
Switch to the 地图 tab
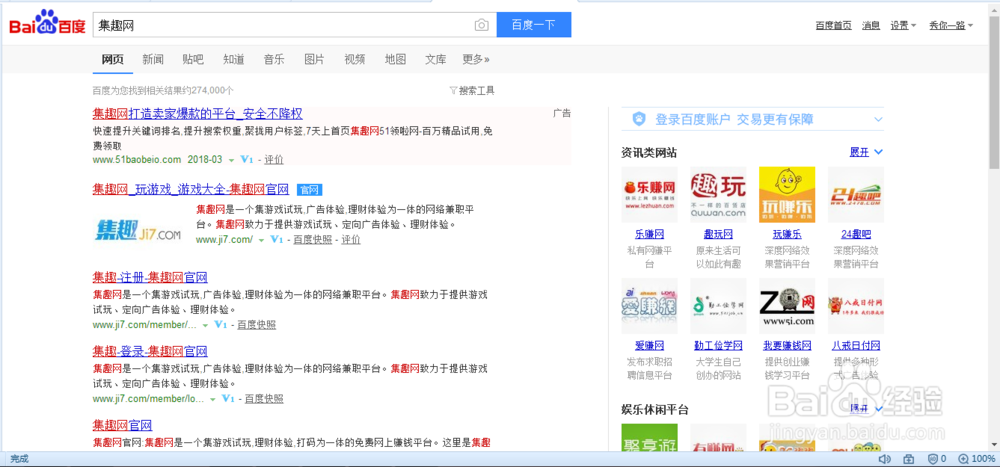pyautogui.click(x=395, y=59)
